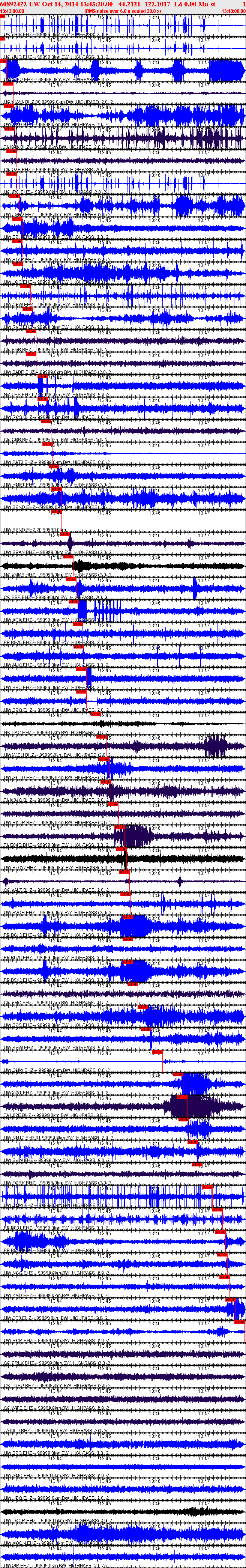Select the UW BABR BHZ station label

click(57, 373)
